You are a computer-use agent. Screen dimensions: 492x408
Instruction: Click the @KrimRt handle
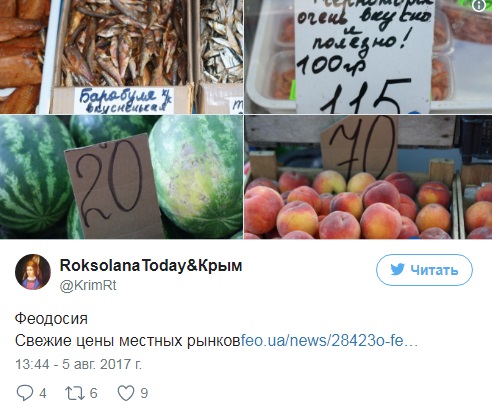click(88, 286)
